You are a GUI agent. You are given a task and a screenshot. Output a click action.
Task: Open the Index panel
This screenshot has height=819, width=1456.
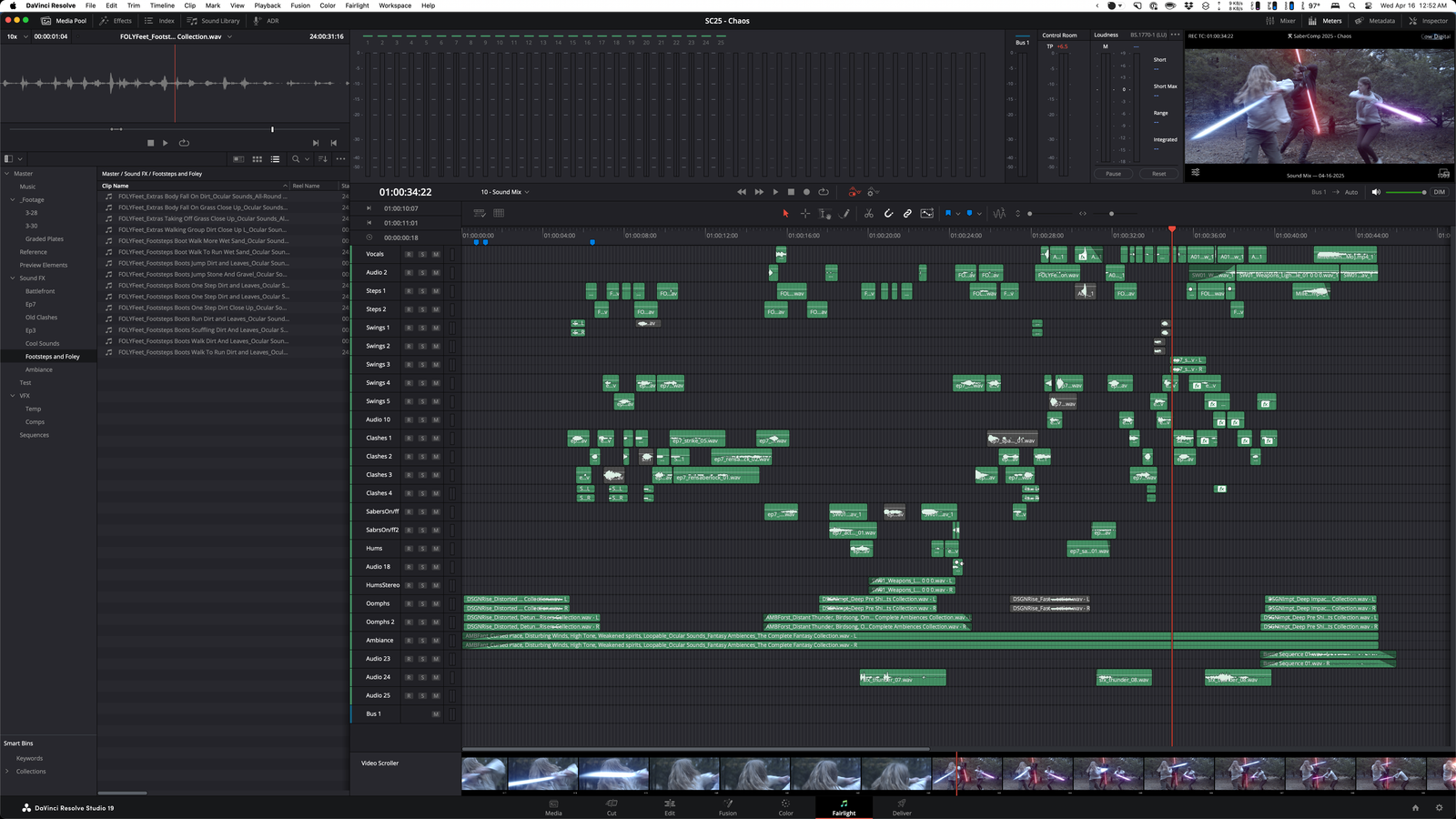(162, 20)
